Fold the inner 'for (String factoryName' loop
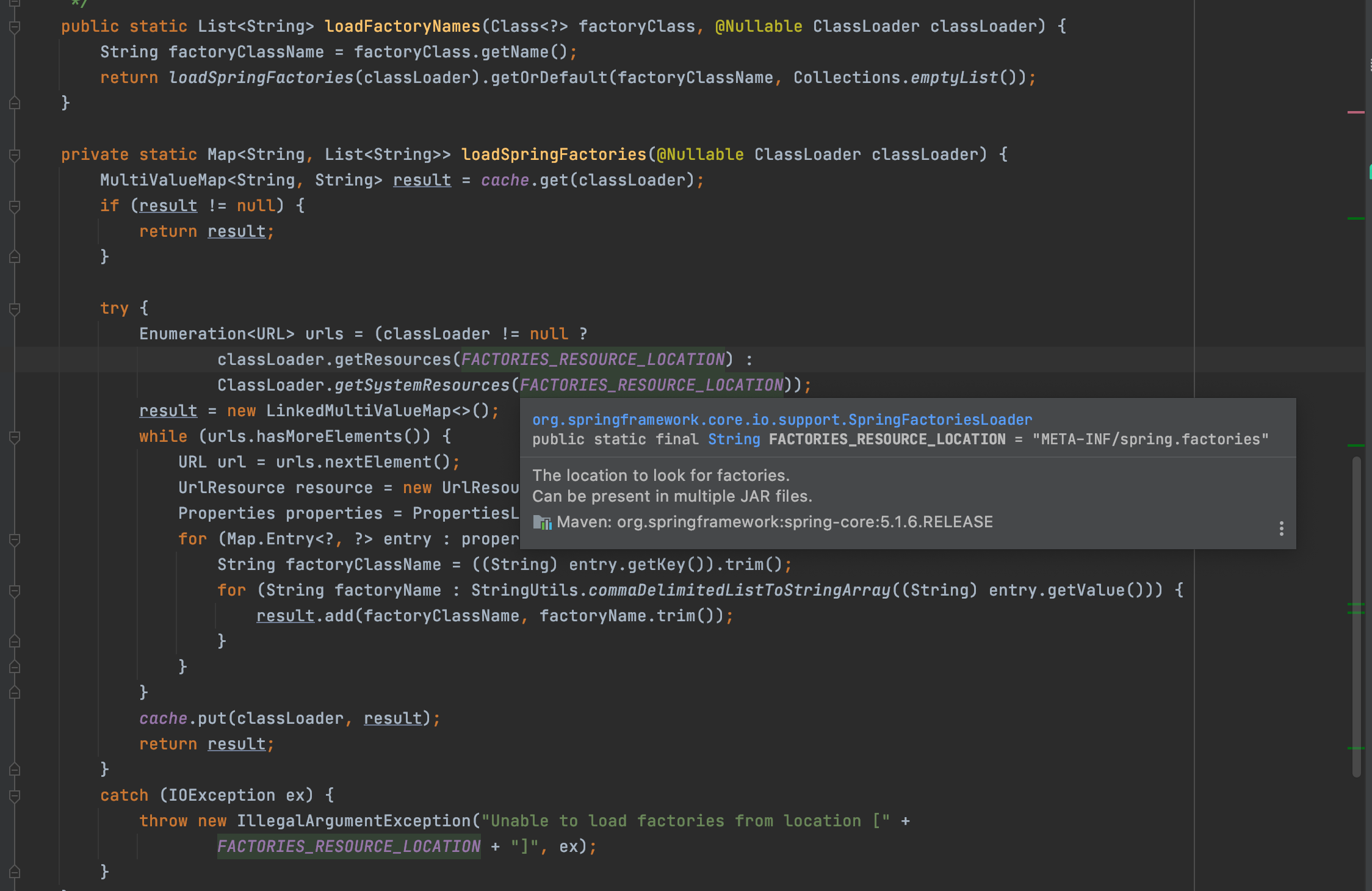The height and width of the screenshot is (891, 1372). [15, 591]
